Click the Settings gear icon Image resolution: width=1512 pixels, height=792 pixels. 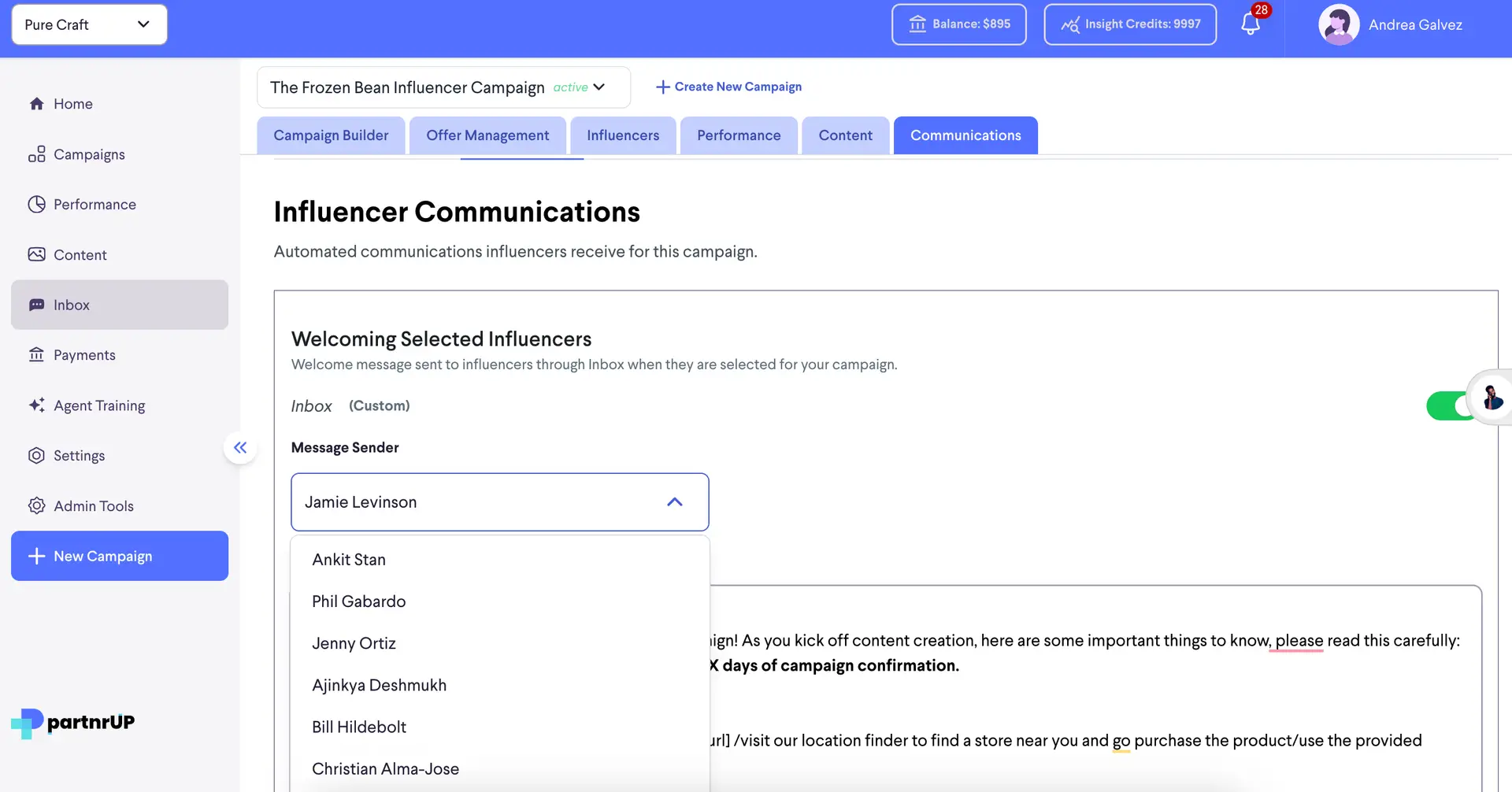click(x=36, y=455)
